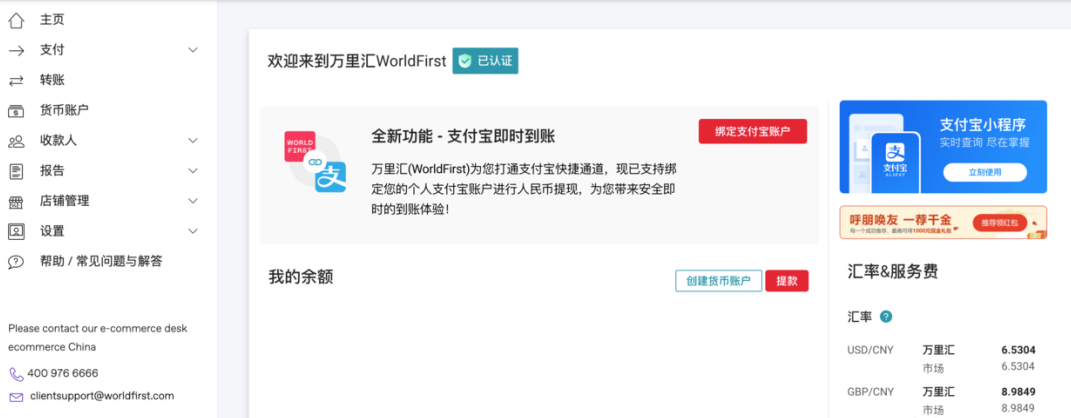This screenshot has width=1071, height=418.
Task: Click the settings icon beside 设置
Action: [16, 232]
